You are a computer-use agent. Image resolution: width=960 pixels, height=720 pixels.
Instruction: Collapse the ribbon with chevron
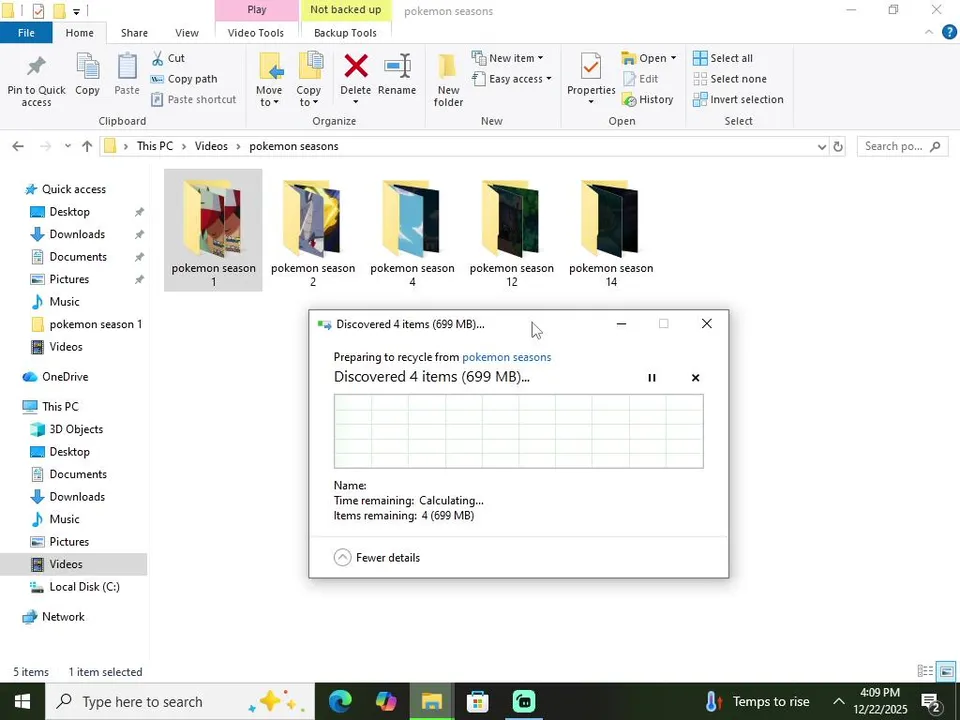point(929,32)
